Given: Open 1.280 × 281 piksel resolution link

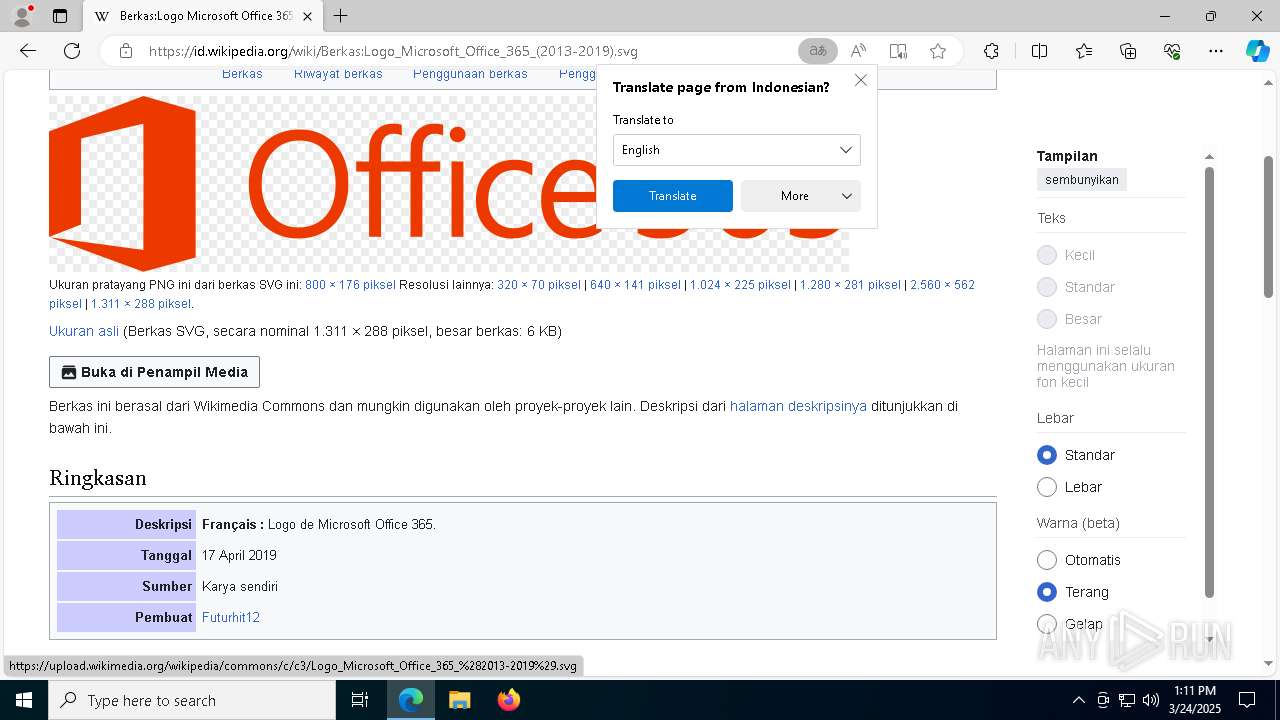Looking at the screenshot, I should pos(850,285).
